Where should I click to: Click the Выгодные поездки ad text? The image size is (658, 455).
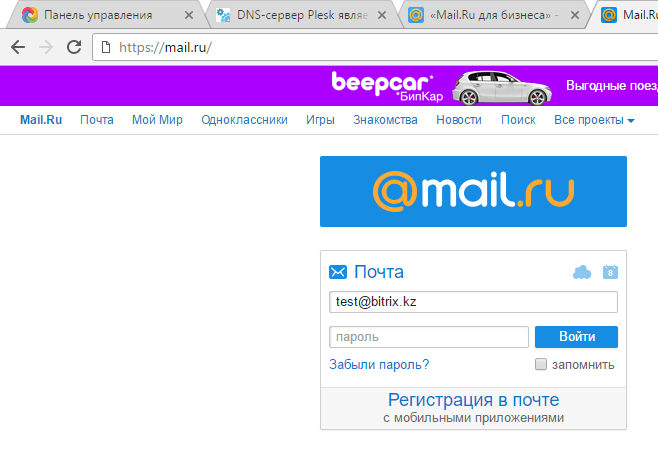(612, 86)
